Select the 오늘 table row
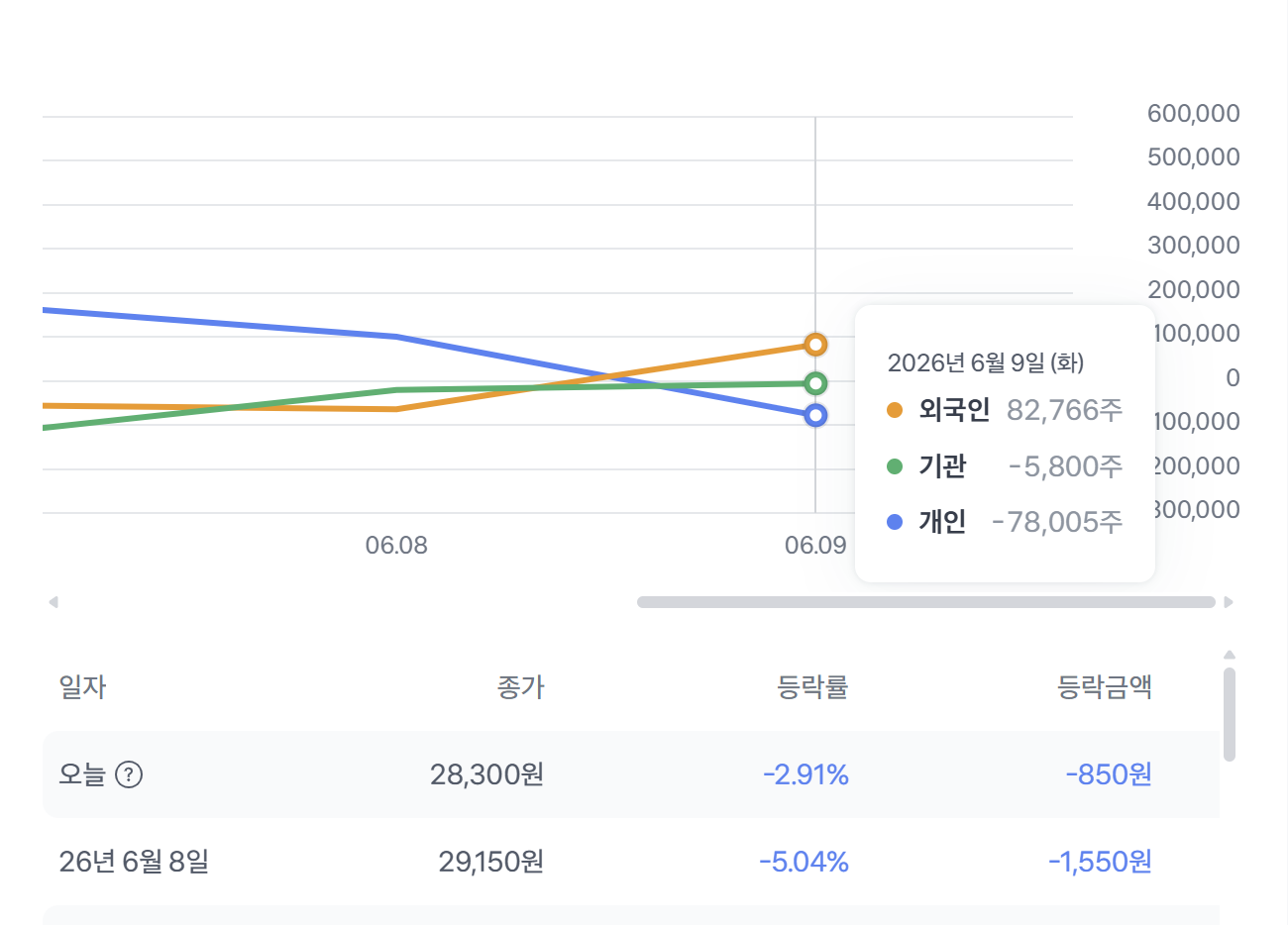Image resolution: width=1288 pixels, height=925 pixels. (x=631, y=774)
